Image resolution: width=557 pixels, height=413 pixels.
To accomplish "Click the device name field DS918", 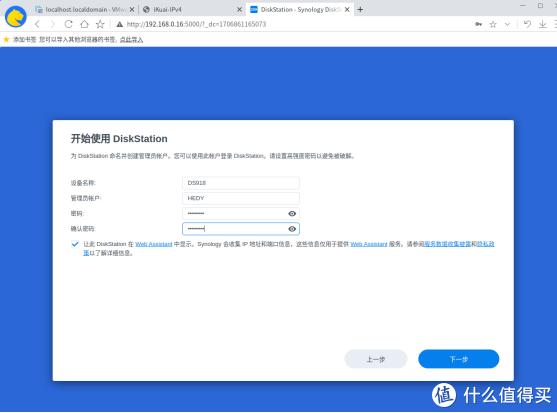I will click(240, 183).
